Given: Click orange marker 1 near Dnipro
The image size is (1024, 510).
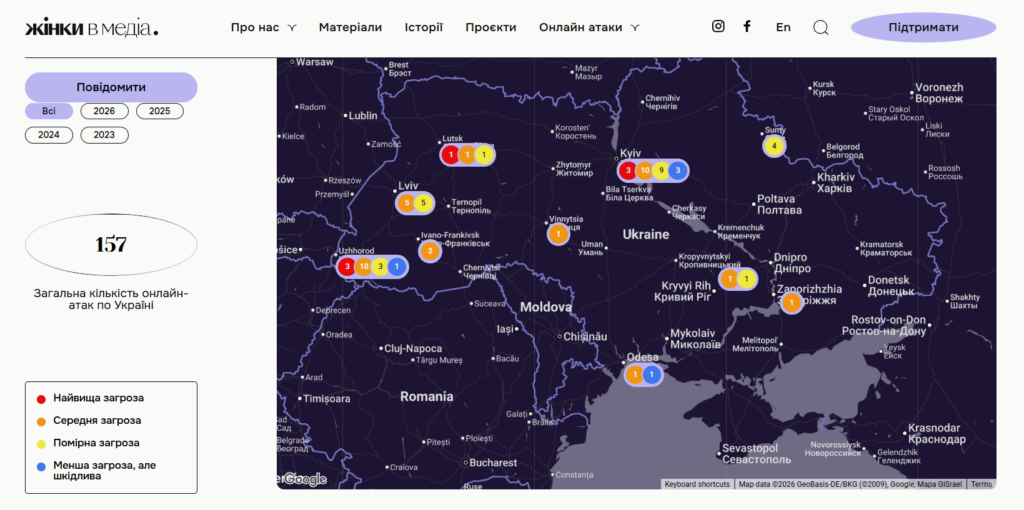Looking at the screenshot, I should point(729,279).
